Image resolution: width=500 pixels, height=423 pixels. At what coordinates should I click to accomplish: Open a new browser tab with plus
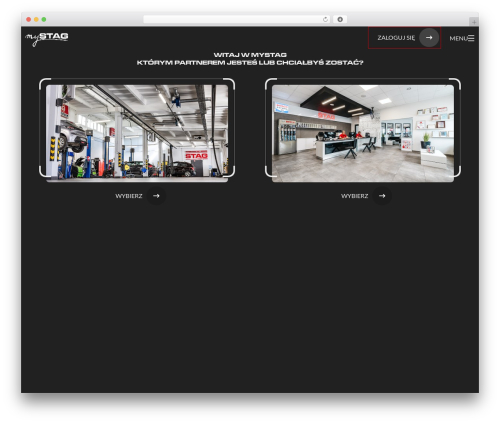[474, 22]
